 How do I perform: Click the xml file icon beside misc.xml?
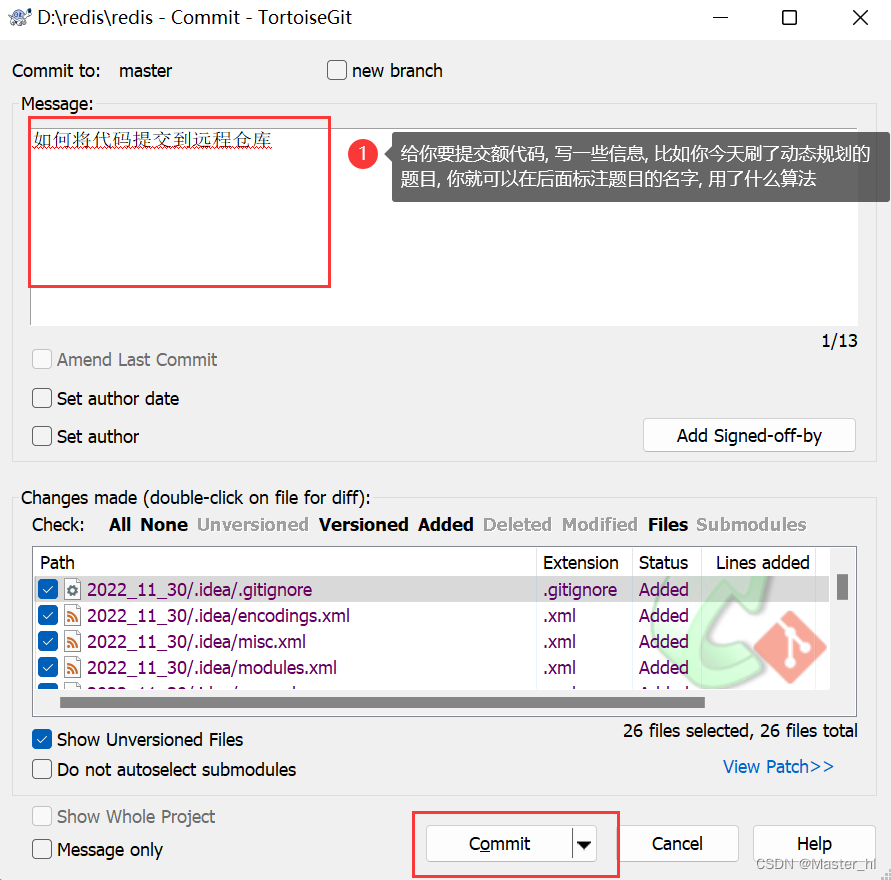pyautogui.click(x=72, y=642)
